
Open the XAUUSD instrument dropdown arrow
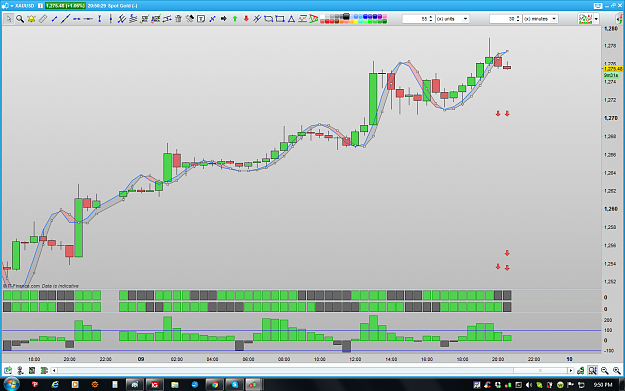pos(12,6)
